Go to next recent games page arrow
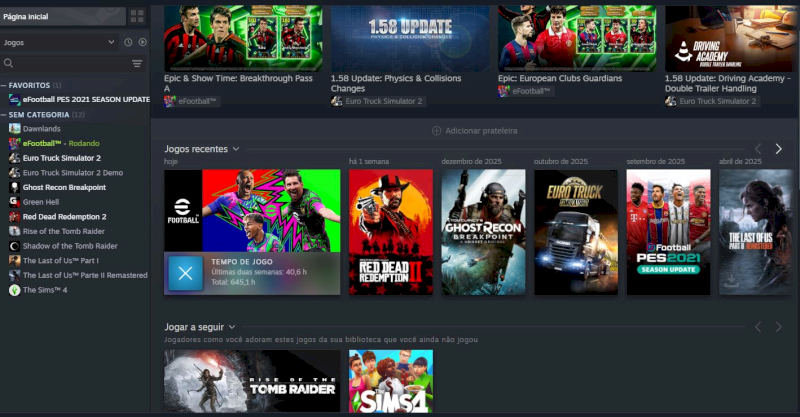Viewport: 800px width, 417px height. coord(778,149)
